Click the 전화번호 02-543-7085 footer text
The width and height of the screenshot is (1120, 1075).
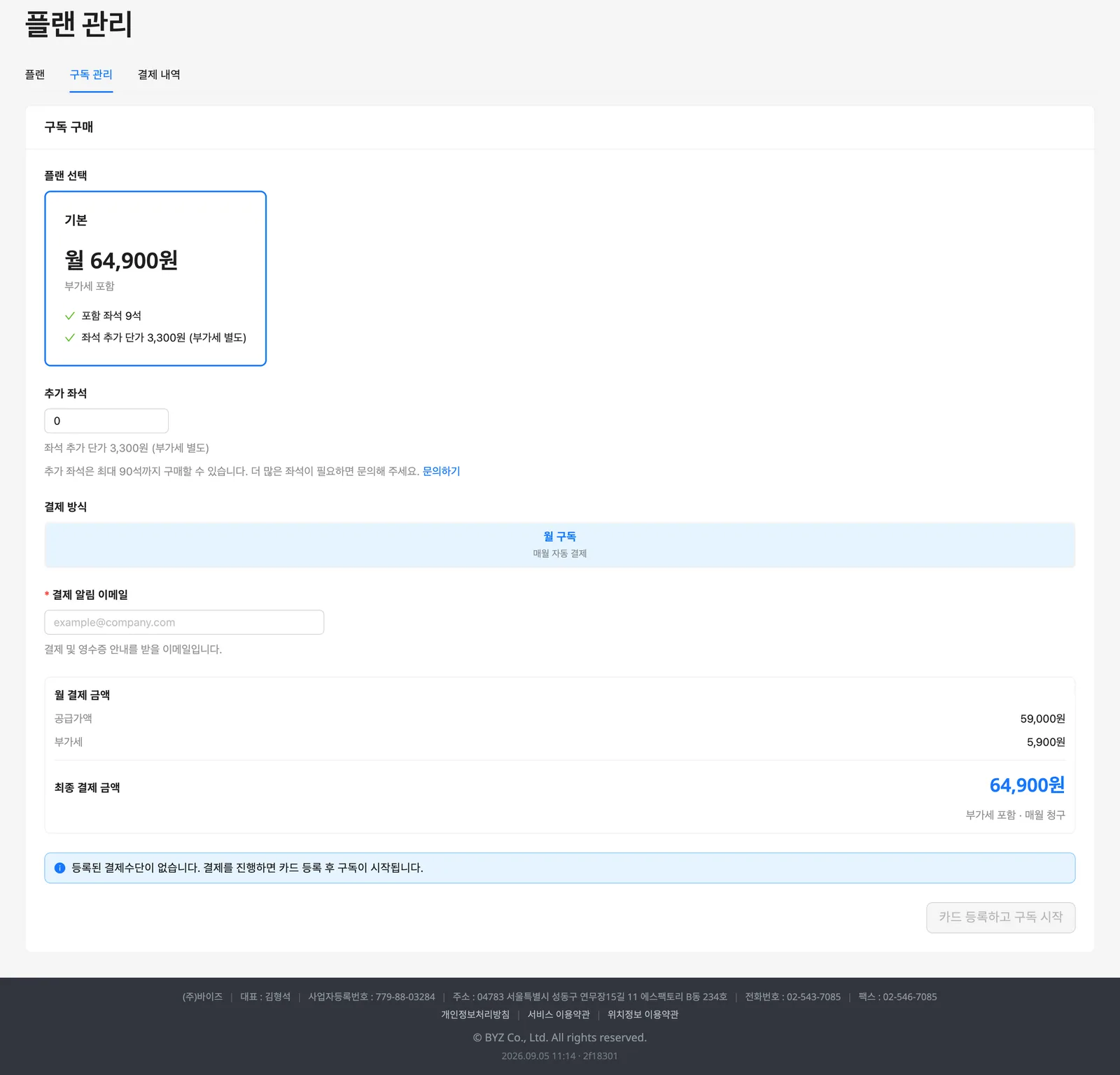[x=792, y=997]
